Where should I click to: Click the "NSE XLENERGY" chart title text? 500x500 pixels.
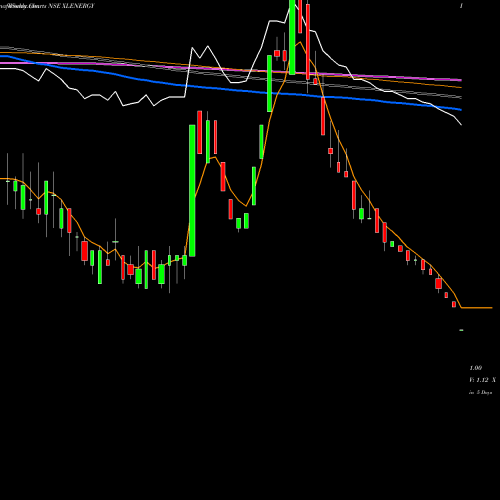click(x=72, y=6)
